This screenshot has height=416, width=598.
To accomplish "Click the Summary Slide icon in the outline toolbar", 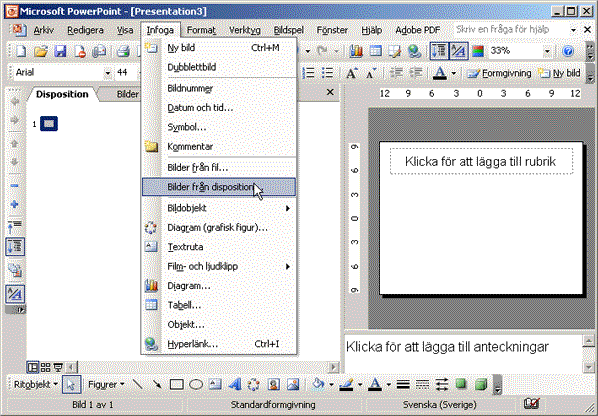I will [x=14, y=270].
